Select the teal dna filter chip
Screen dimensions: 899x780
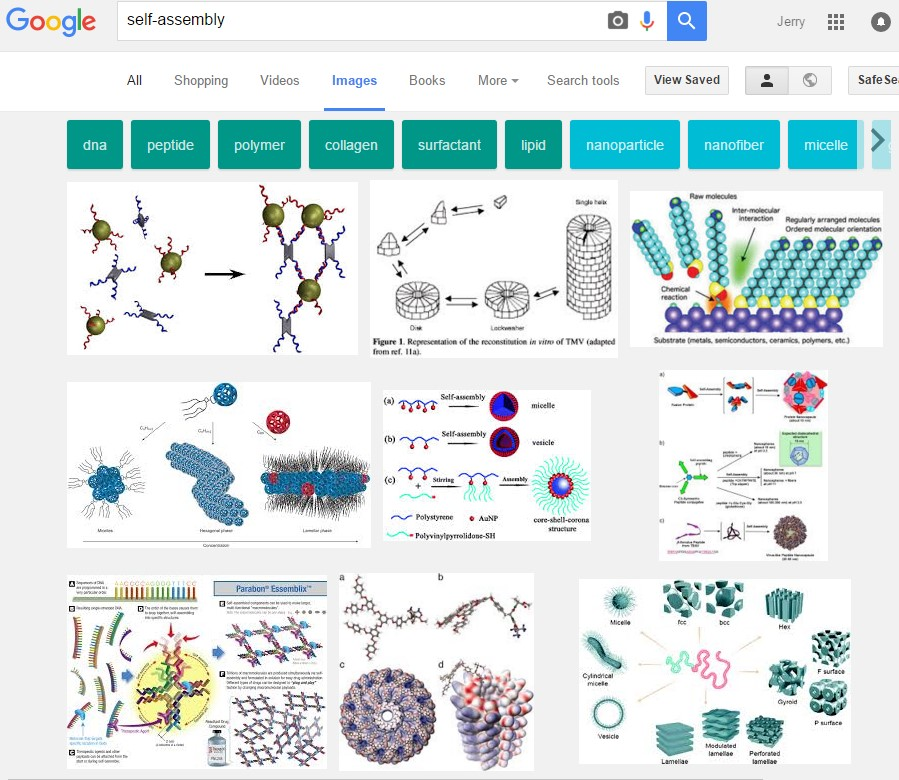pos(95,145)
